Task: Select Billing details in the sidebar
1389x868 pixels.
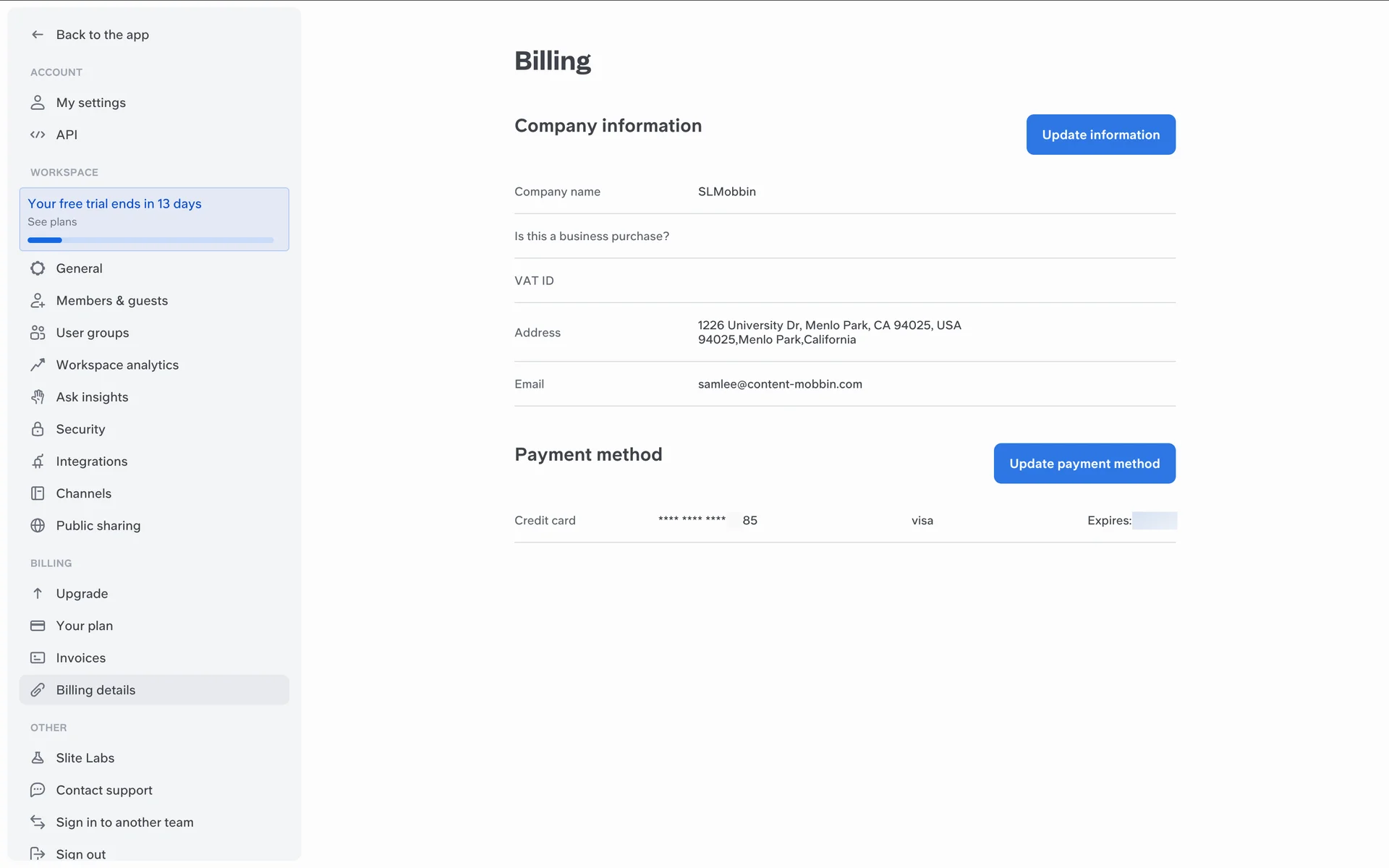Action: click(96, 690)
